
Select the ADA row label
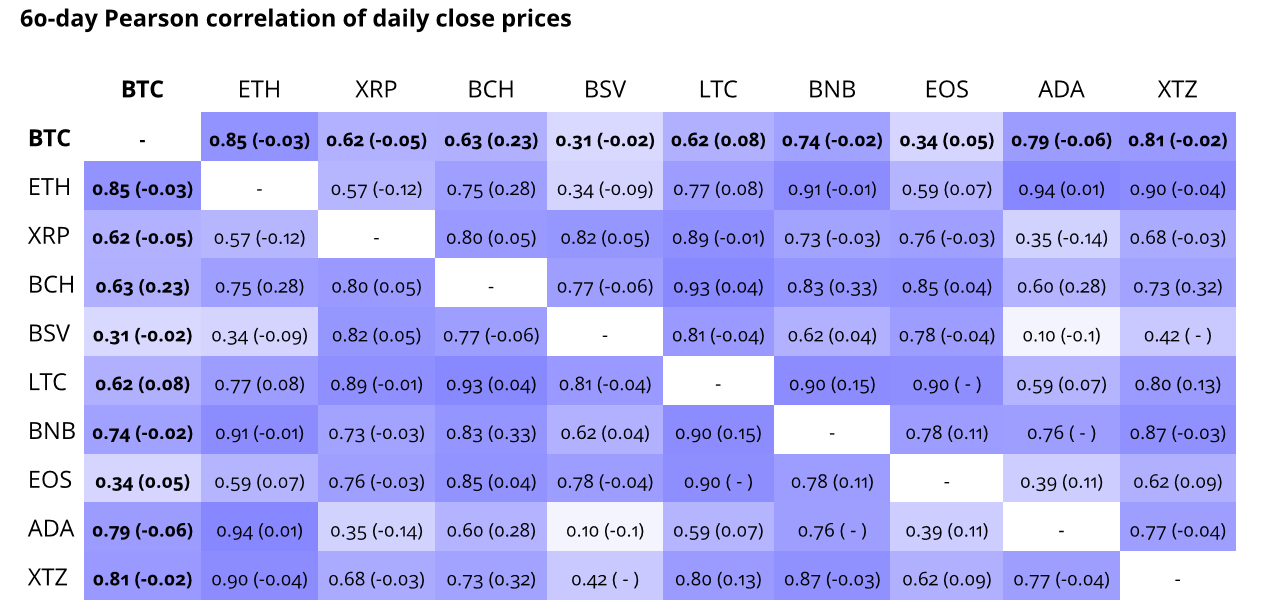coord(50,529)
